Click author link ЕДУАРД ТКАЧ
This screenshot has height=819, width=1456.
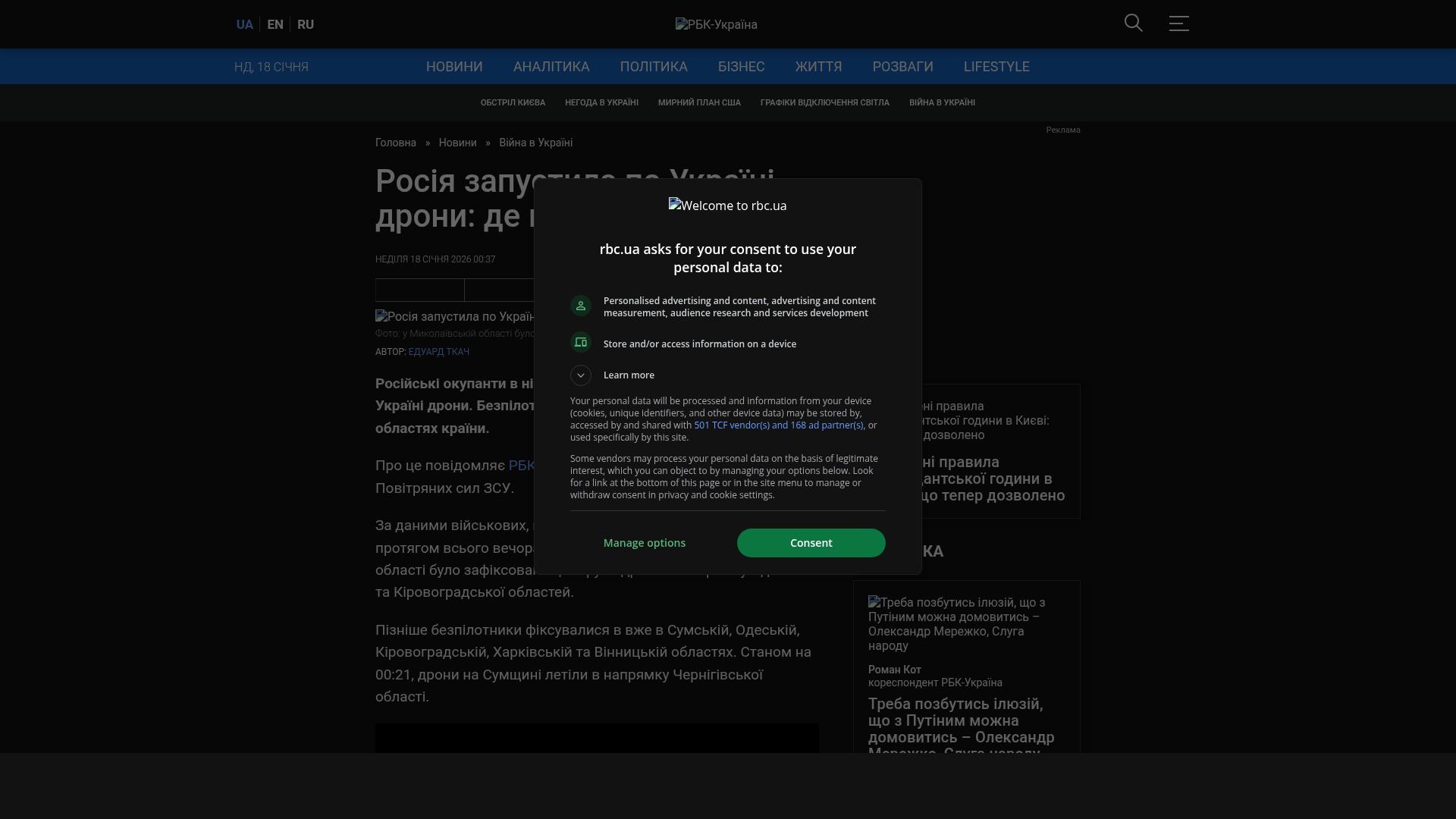point(438,352)
